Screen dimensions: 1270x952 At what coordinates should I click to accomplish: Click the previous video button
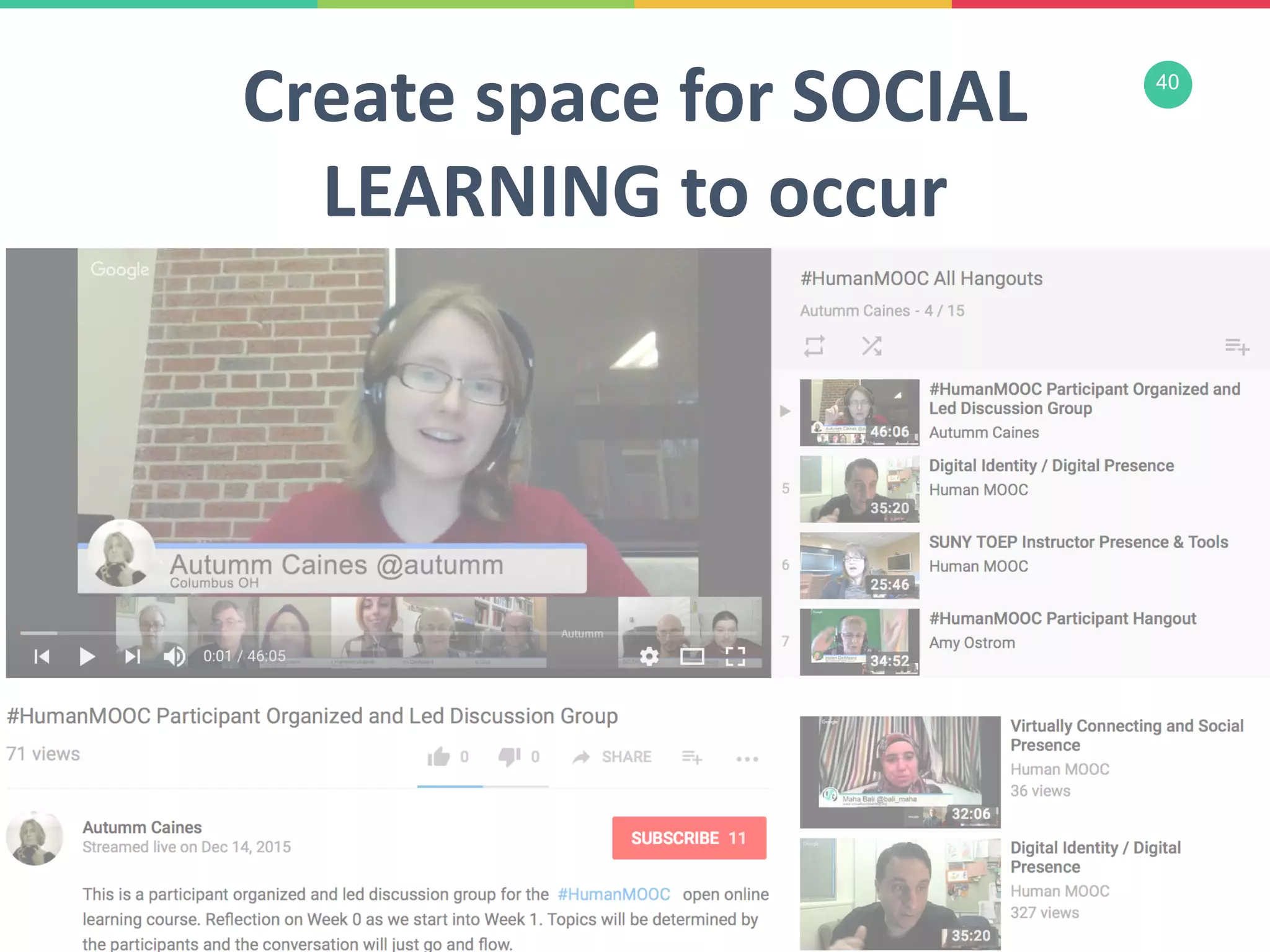[x=42, y=656]
